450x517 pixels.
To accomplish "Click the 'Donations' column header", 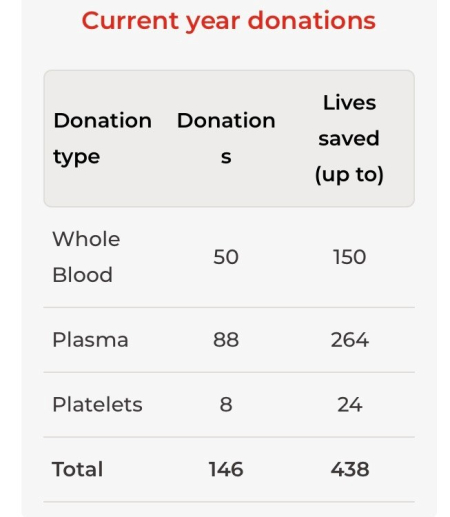I will [226, 138].
